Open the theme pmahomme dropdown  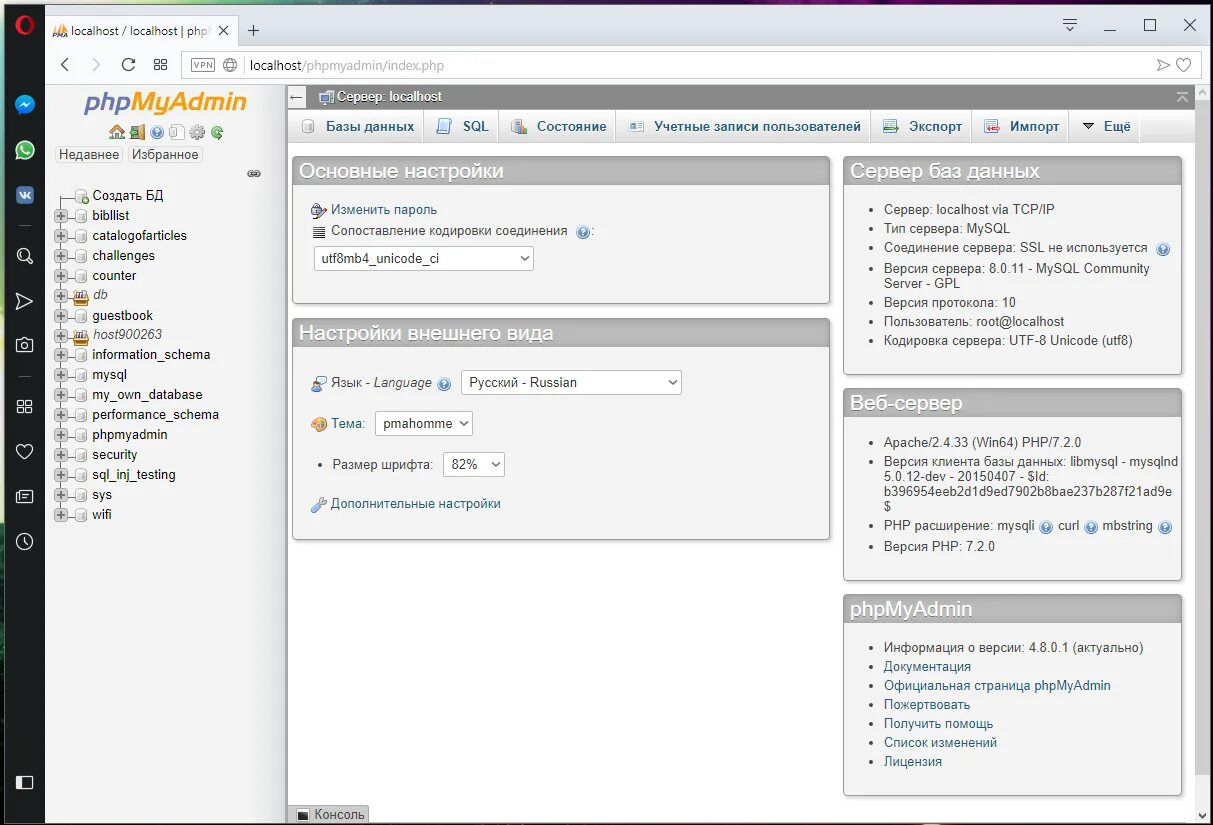coord(424,423)
